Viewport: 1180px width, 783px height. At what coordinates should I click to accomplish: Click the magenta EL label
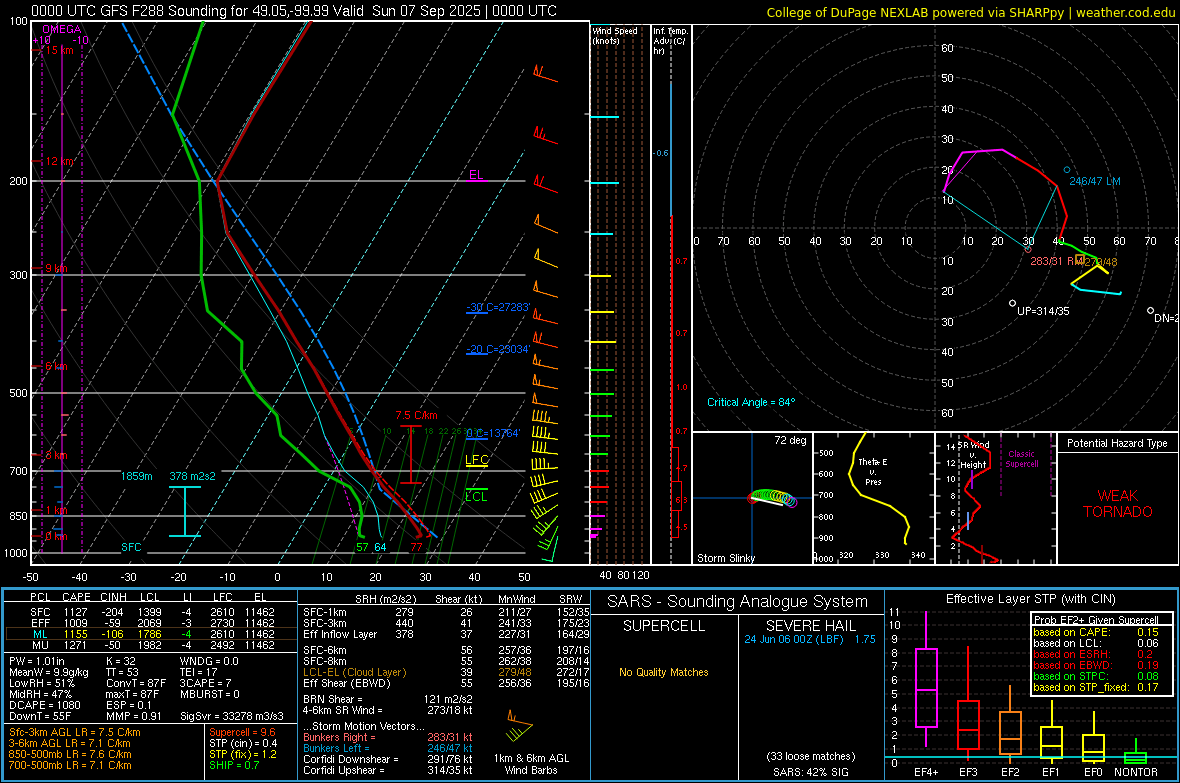pos(476,175)
